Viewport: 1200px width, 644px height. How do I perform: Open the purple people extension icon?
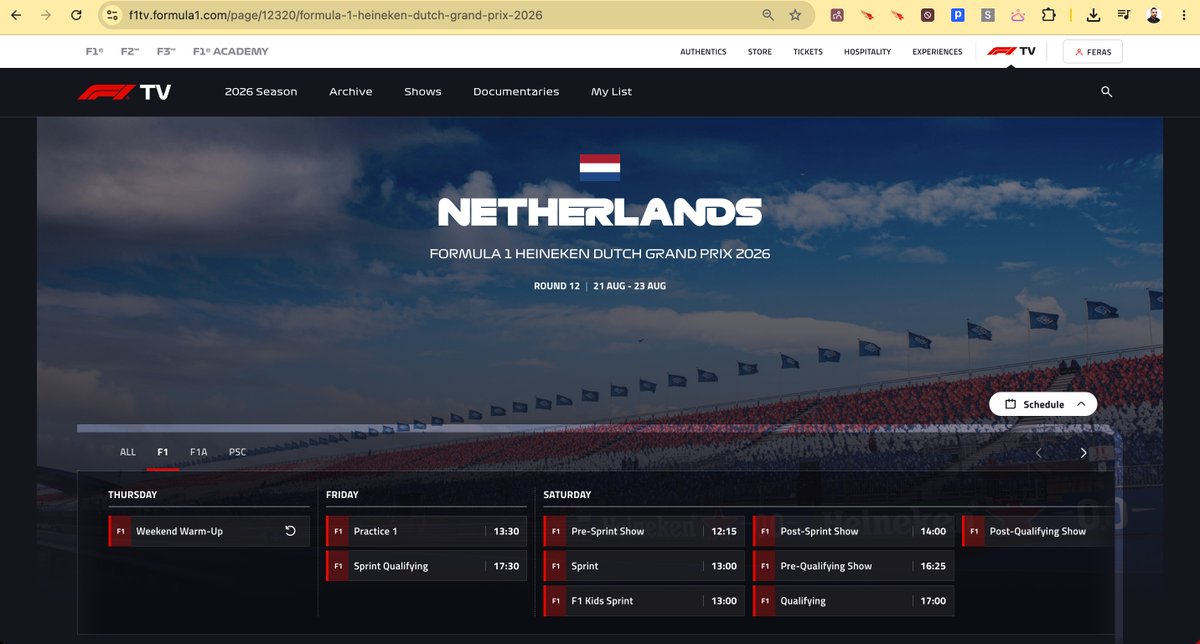pos(837,15)
